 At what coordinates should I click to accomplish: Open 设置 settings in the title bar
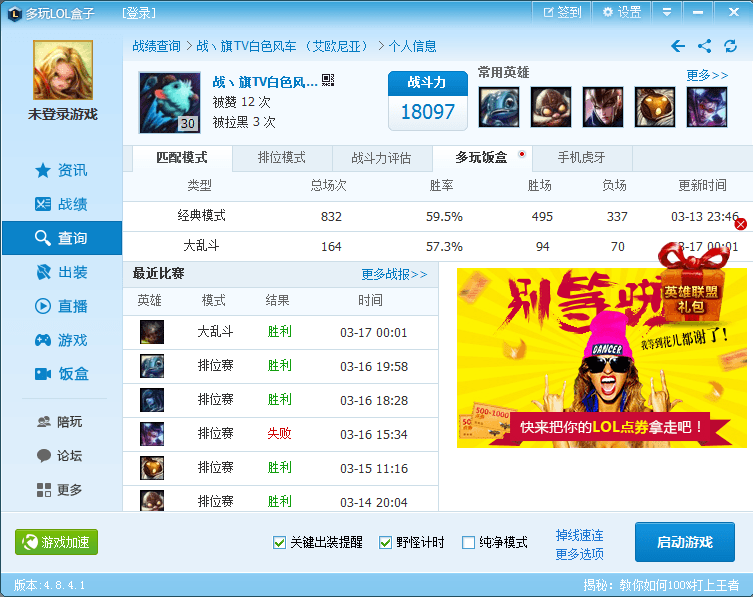coord(622,12)
